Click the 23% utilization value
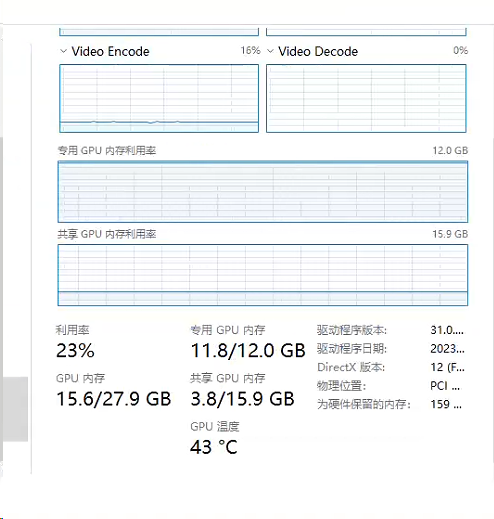Screen dimensions: 494x519 click(75, 351)
